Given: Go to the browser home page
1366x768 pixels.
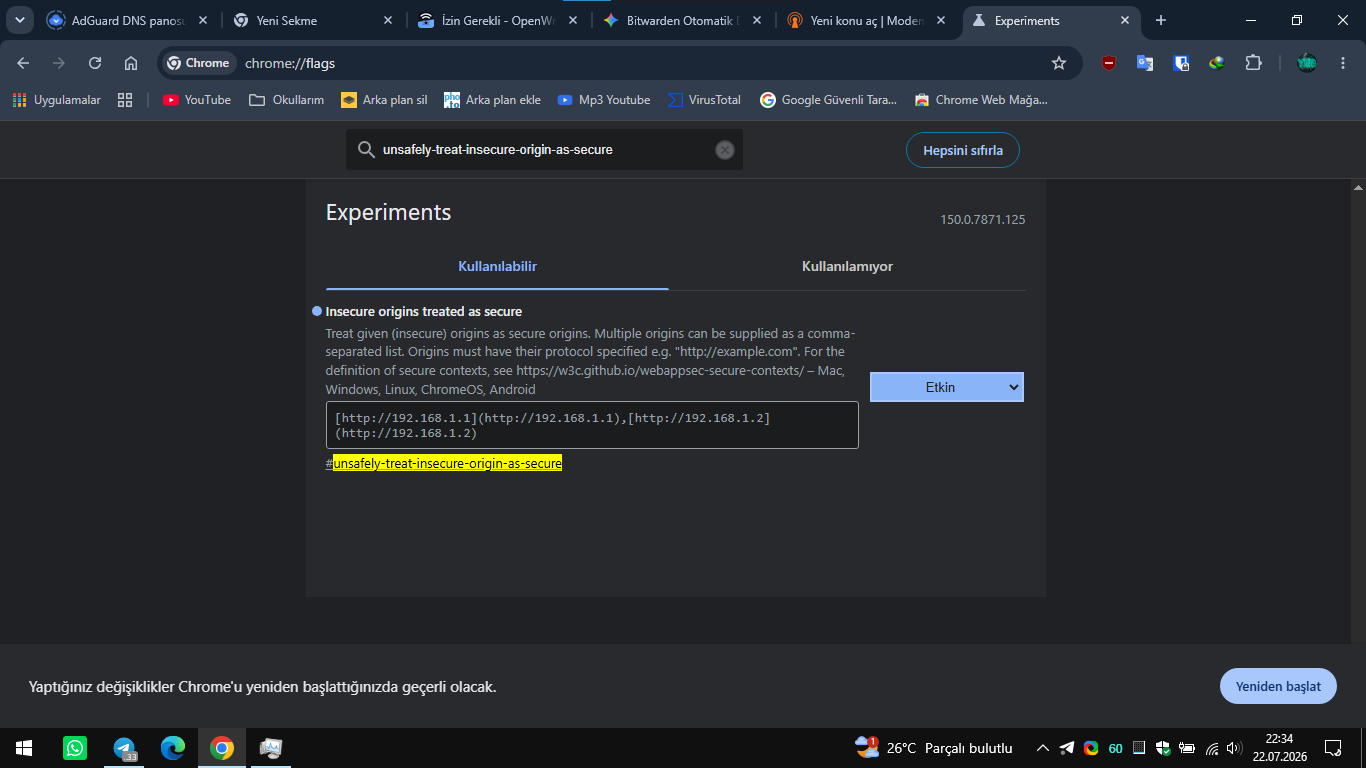Looking at the screenshot, I should (131, 63).
